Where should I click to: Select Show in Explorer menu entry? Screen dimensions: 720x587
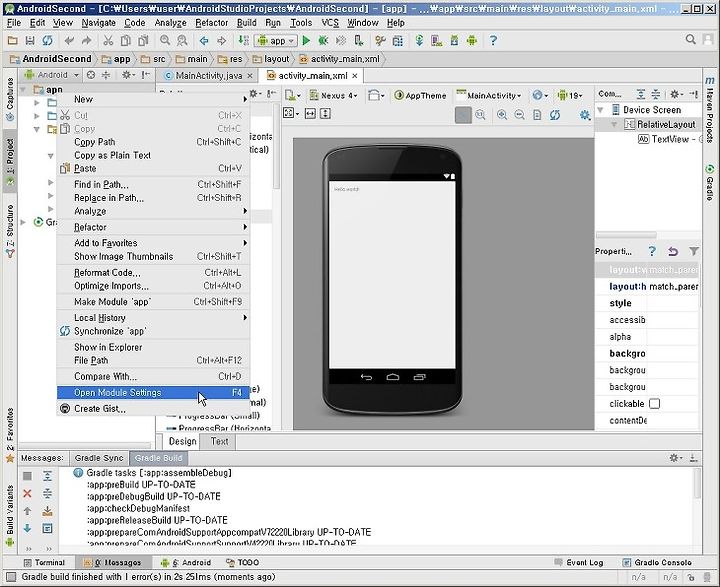click(153, 347)
